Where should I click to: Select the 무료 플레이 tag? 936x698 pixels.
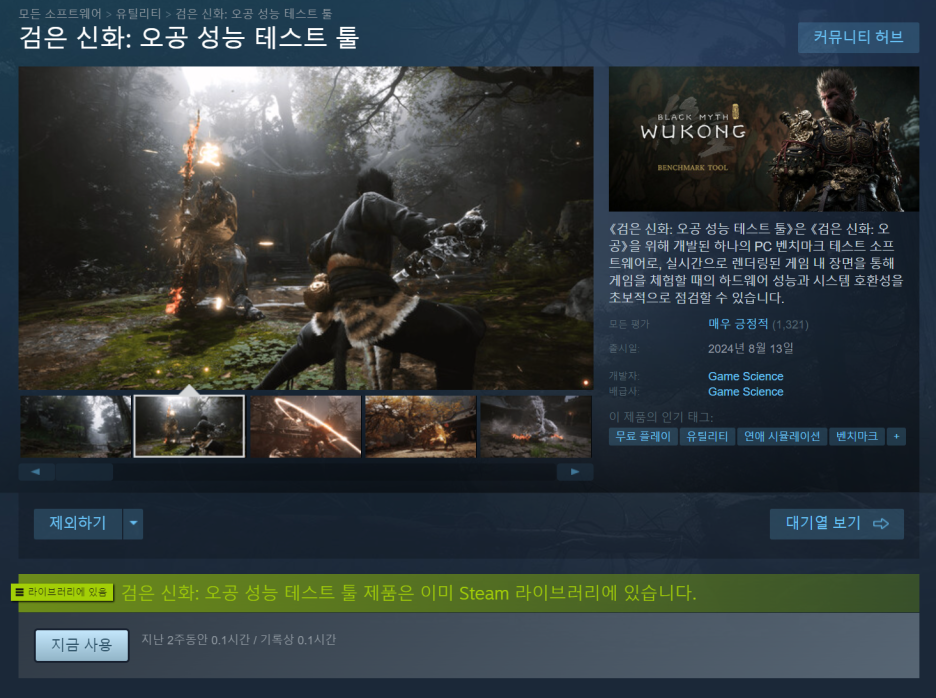tap(643, 436)
